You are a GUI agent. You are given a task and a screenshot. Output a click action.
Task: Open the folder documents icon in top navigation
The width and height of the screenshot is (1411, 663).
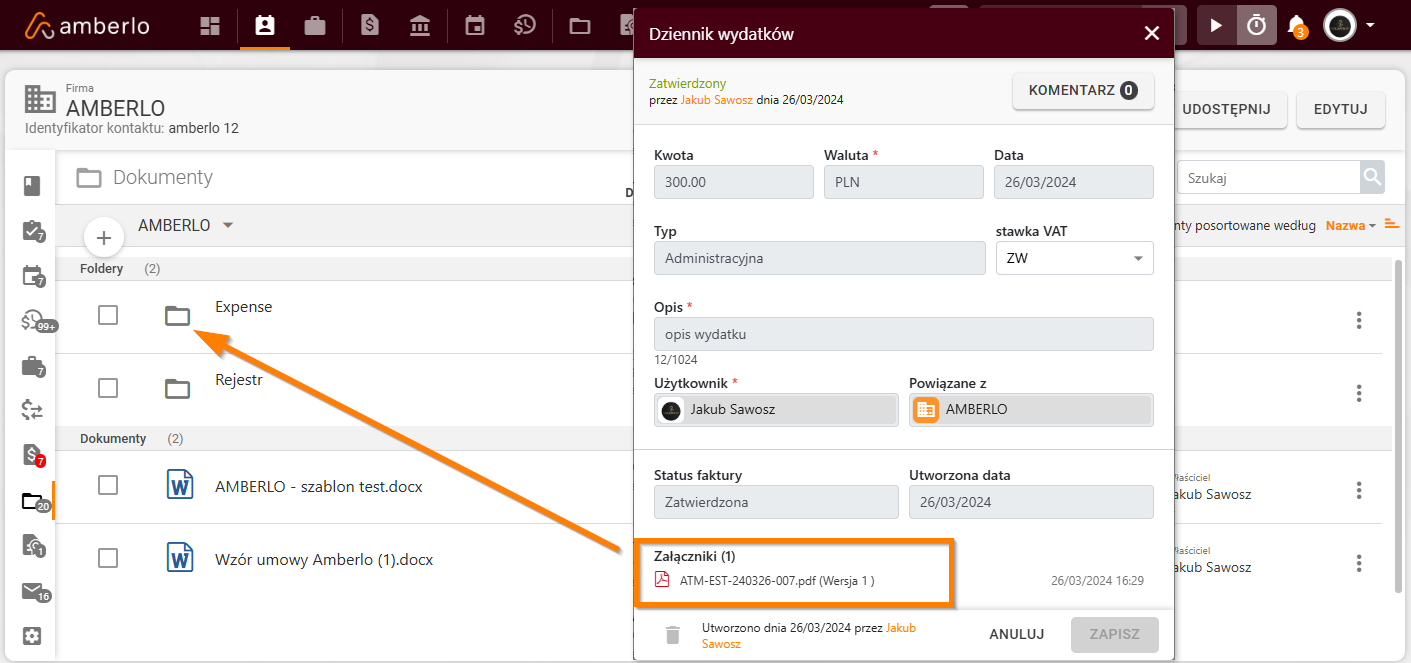tap(580, 26)
